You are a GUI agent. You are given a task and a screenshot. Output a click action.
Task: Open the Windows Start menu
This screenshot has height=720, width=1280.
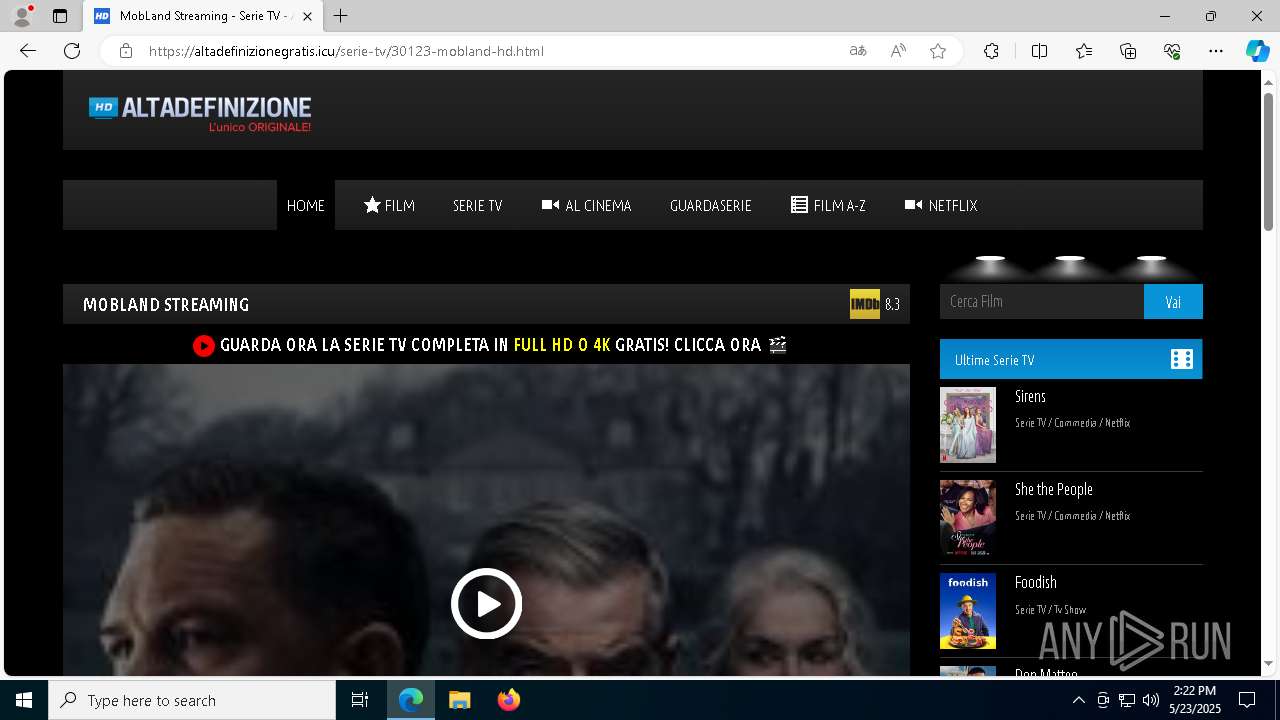pyautogui.click(x=24, y=700)
